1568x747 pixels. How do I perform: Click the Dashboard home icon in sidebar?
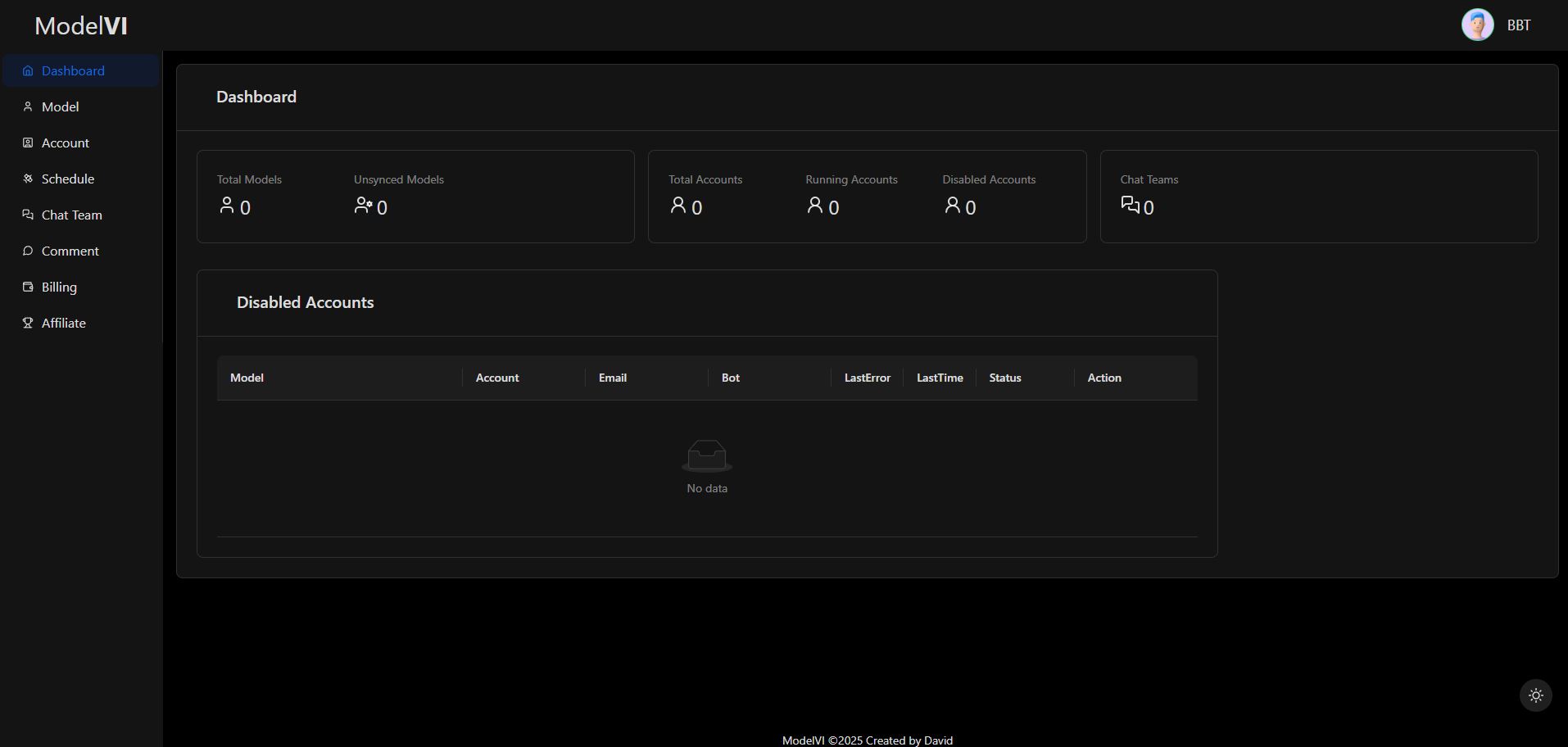click(x=28, y=71)
